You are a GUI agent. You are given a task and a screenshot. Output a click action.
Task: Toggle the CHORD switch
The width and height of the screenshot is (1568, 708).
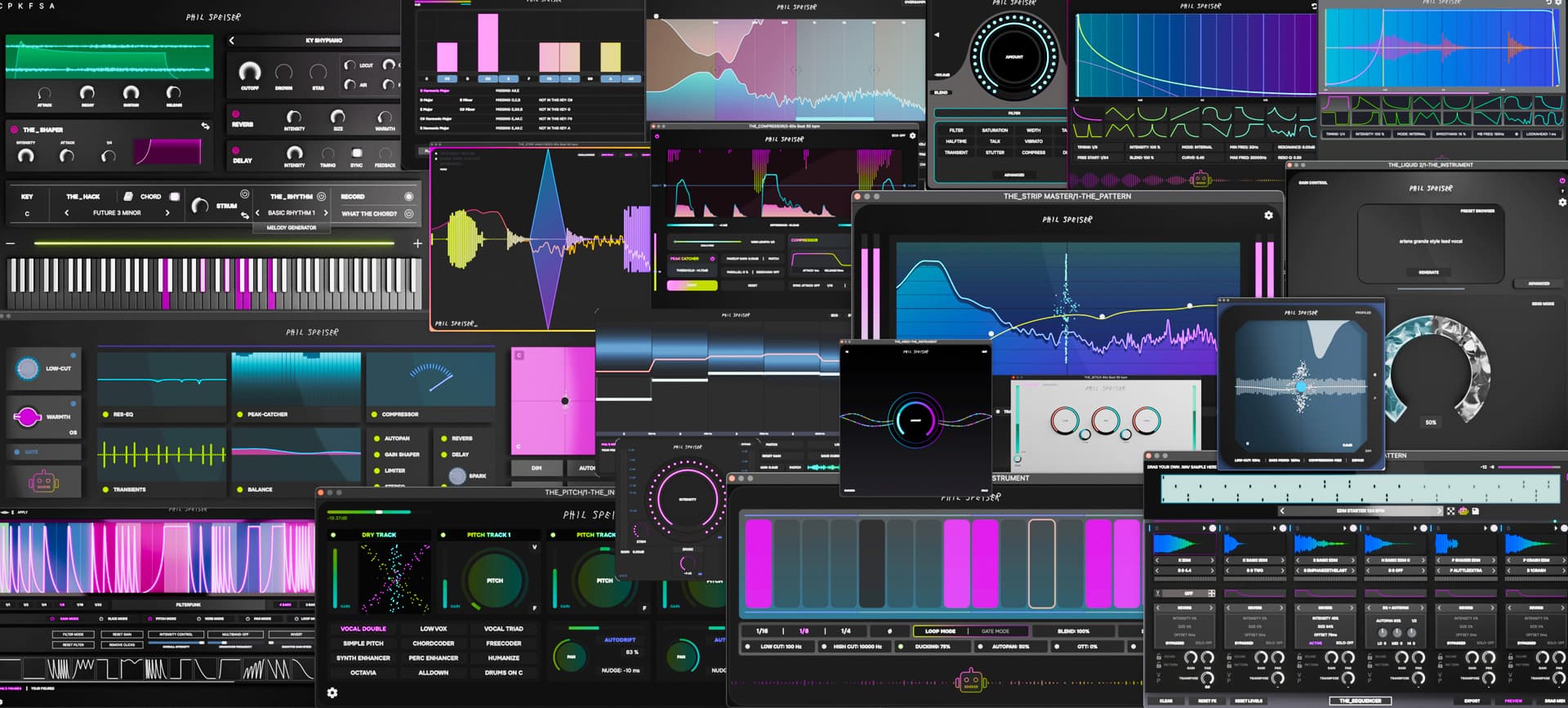(x=174, y=197)
